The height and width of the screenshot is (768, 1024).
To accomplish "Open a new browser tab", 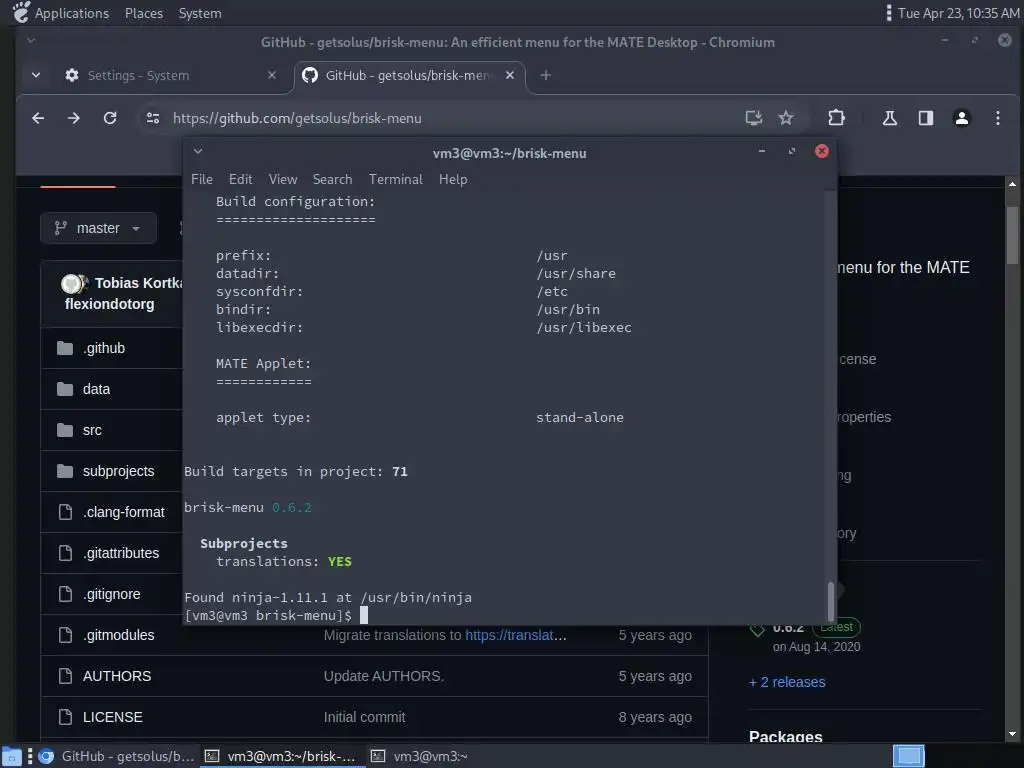I will point(546,76).
